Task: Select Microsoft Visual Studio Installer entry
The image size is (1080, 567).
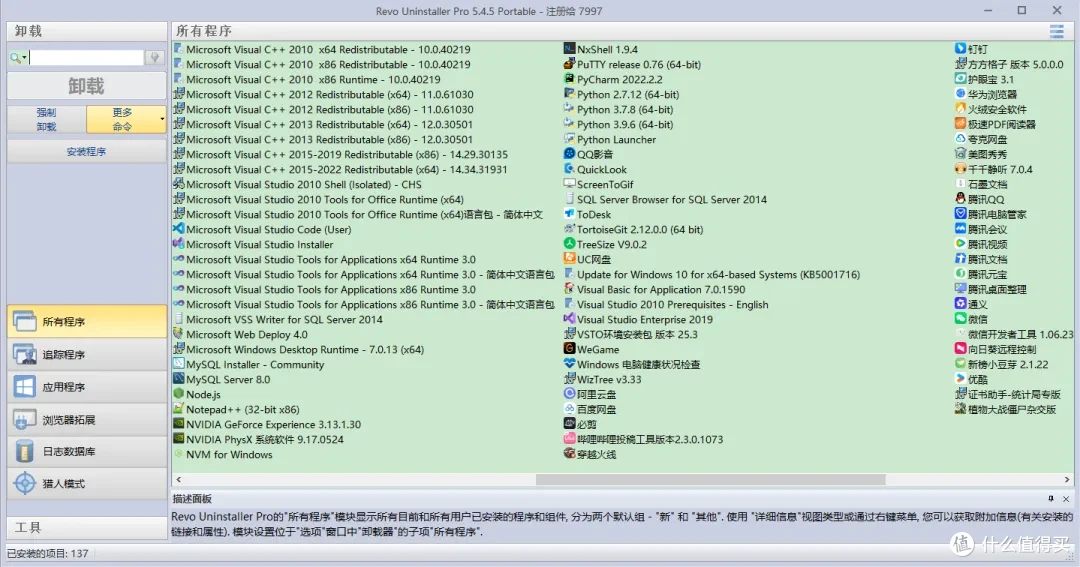Action: tap(253, 244)
